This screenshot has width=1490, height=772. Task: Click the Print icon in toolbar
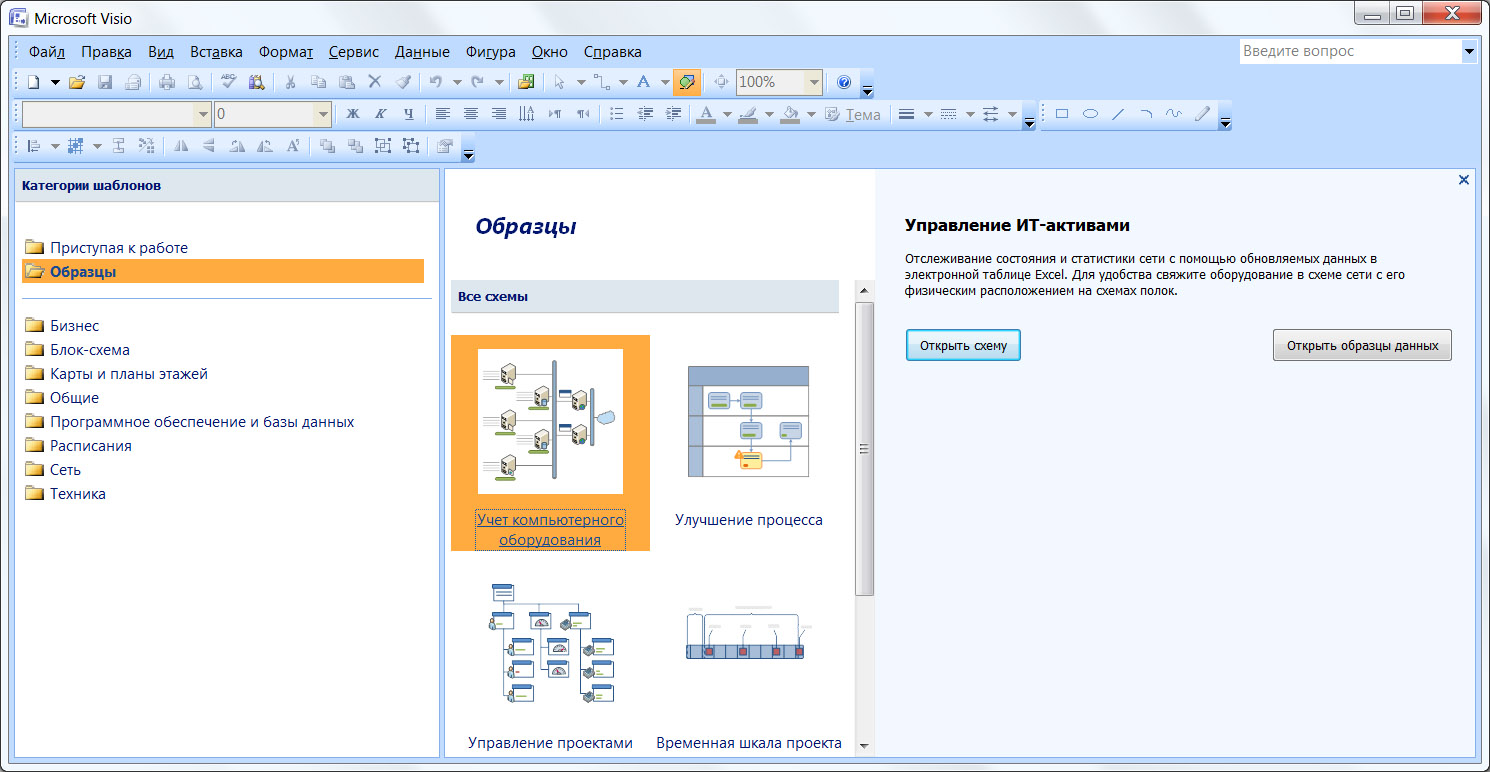pyautogui.click(x=167, y=82)
